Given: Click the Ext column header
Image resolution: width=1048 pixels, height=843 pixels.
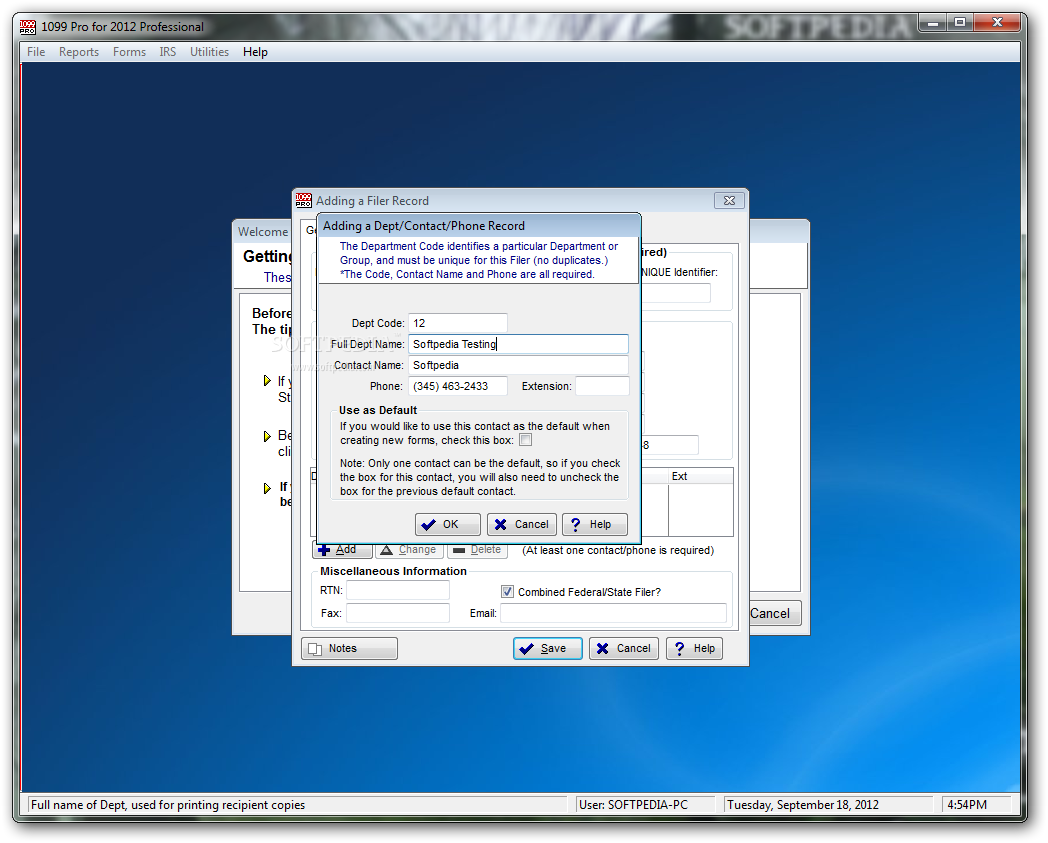Looking at the screenshot, I should pos(700,476).
